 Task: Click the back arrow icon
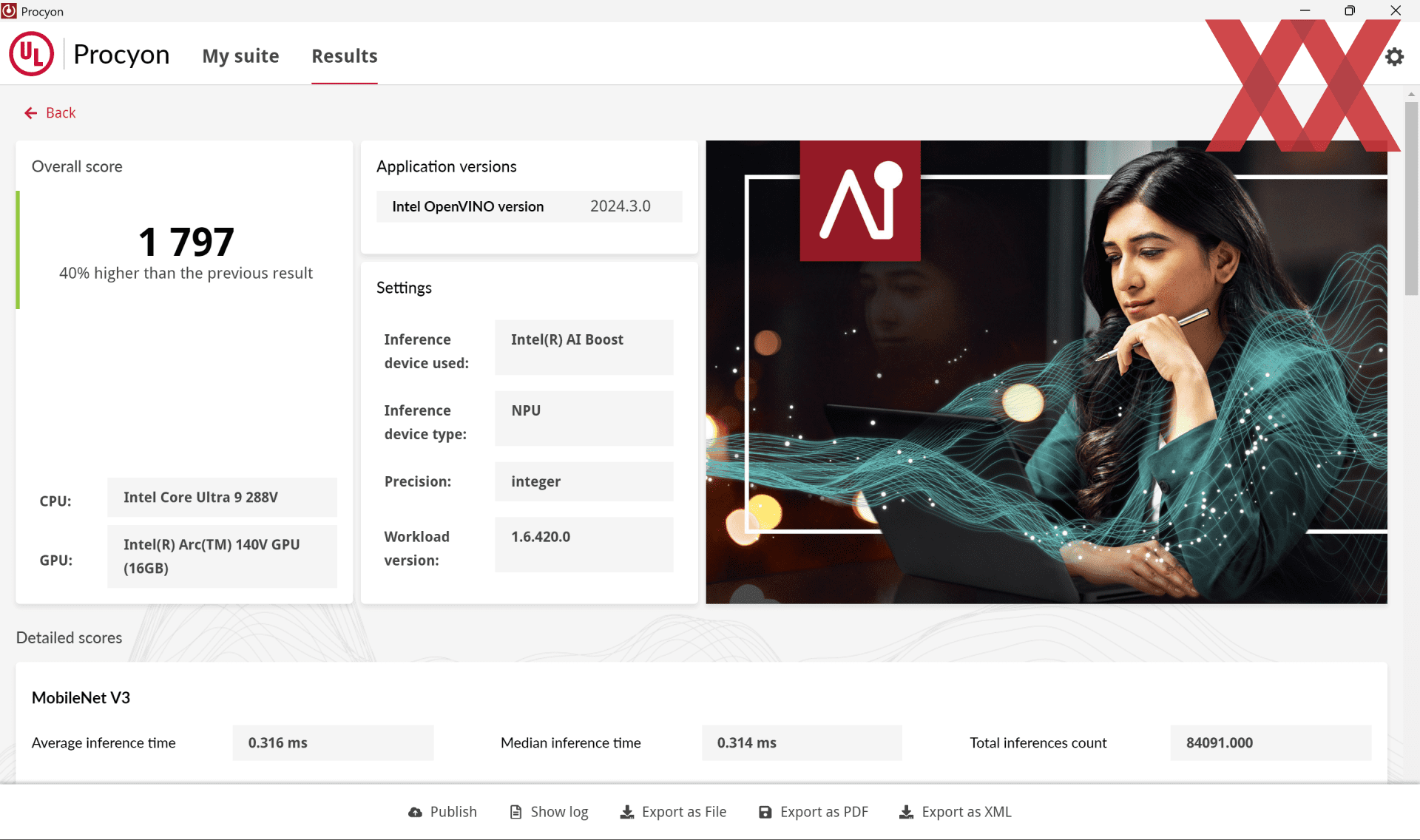[30, 113]
